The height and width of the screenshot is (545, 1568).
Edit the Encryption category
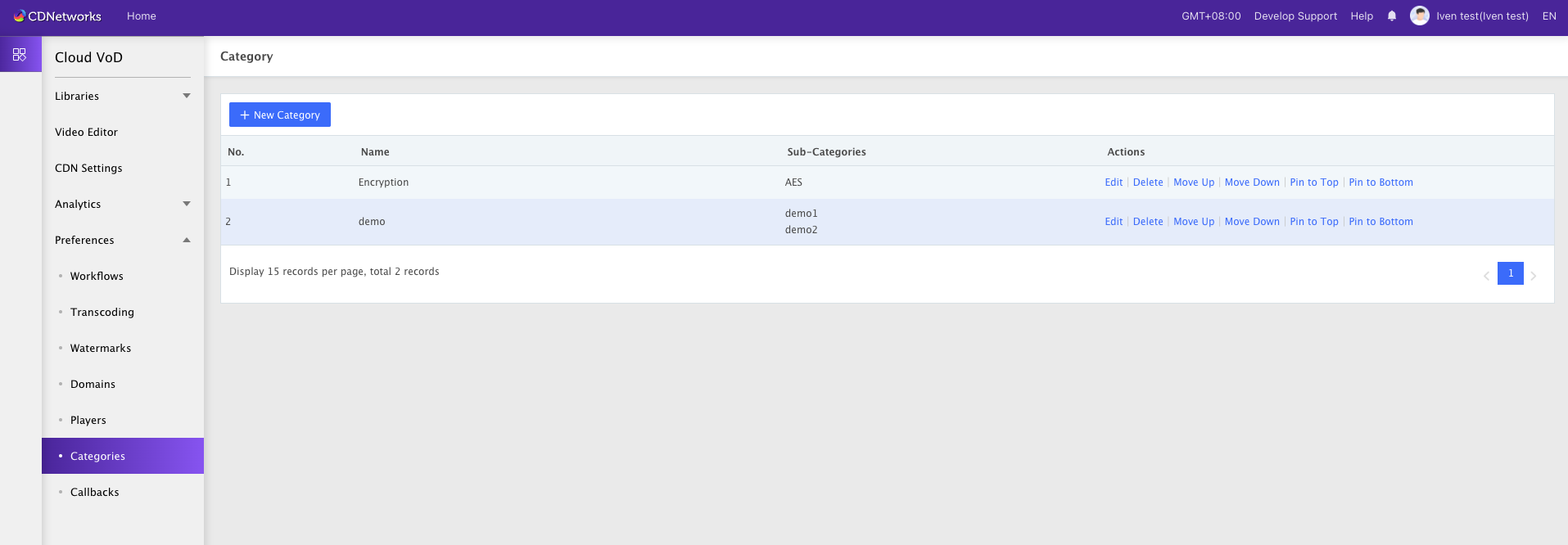coord(1113,182)
